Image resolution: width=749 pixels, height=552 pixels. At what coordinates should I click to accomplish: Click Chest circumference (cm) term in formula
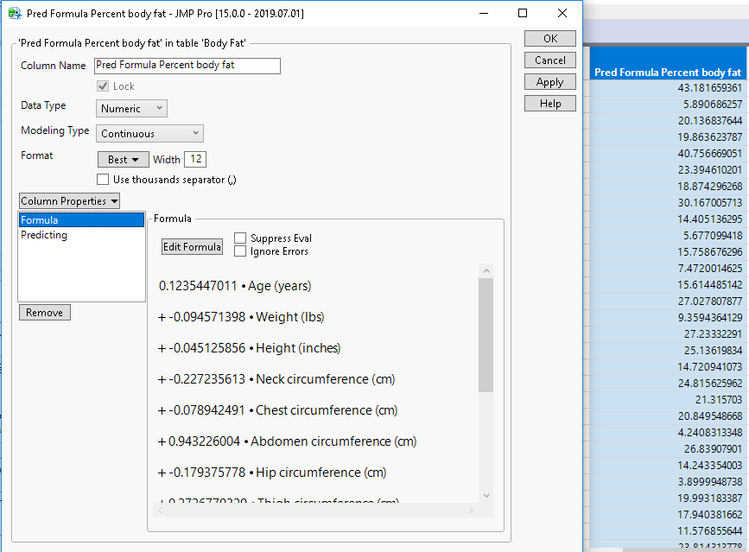(326, 410)
